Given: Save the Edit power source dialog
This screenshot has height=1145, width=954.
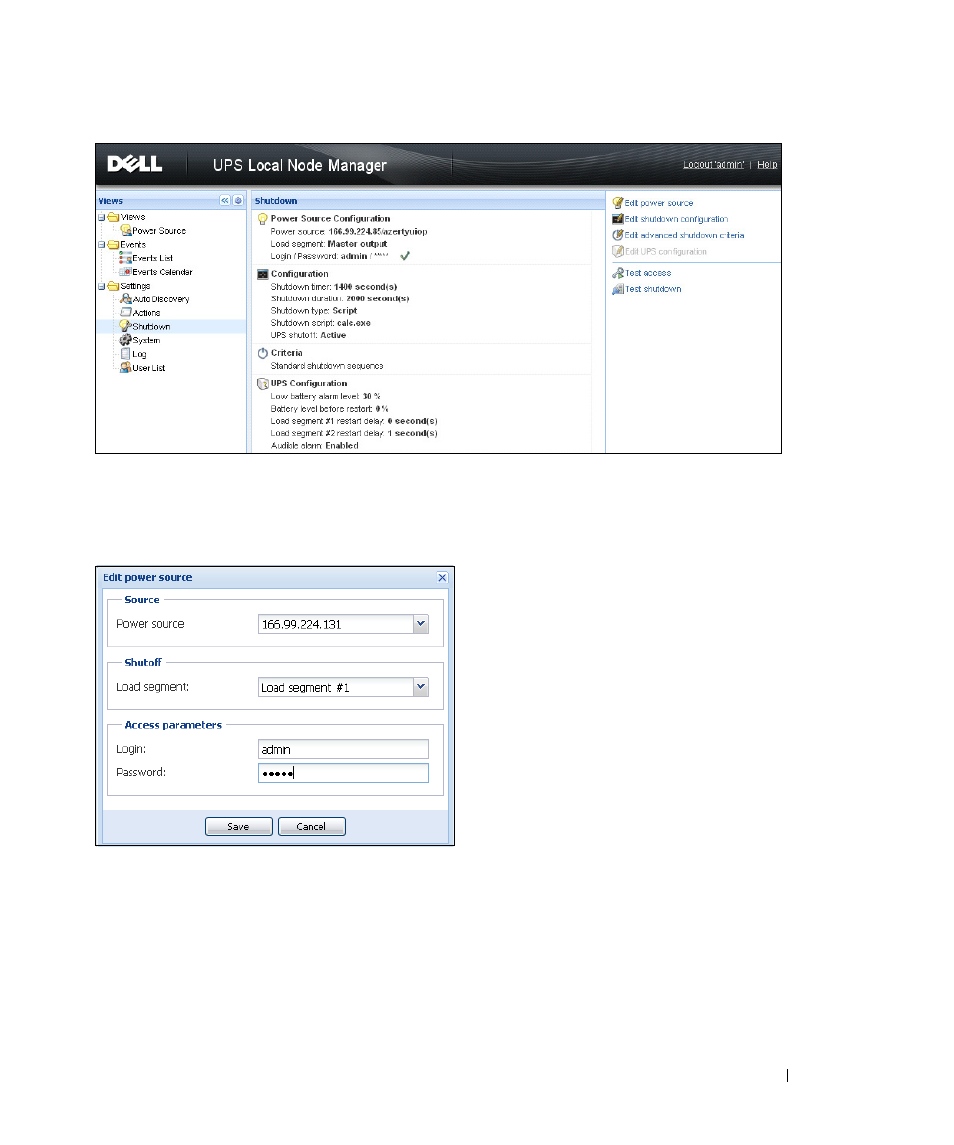Looking at the screenshot, I should (239, 827).
